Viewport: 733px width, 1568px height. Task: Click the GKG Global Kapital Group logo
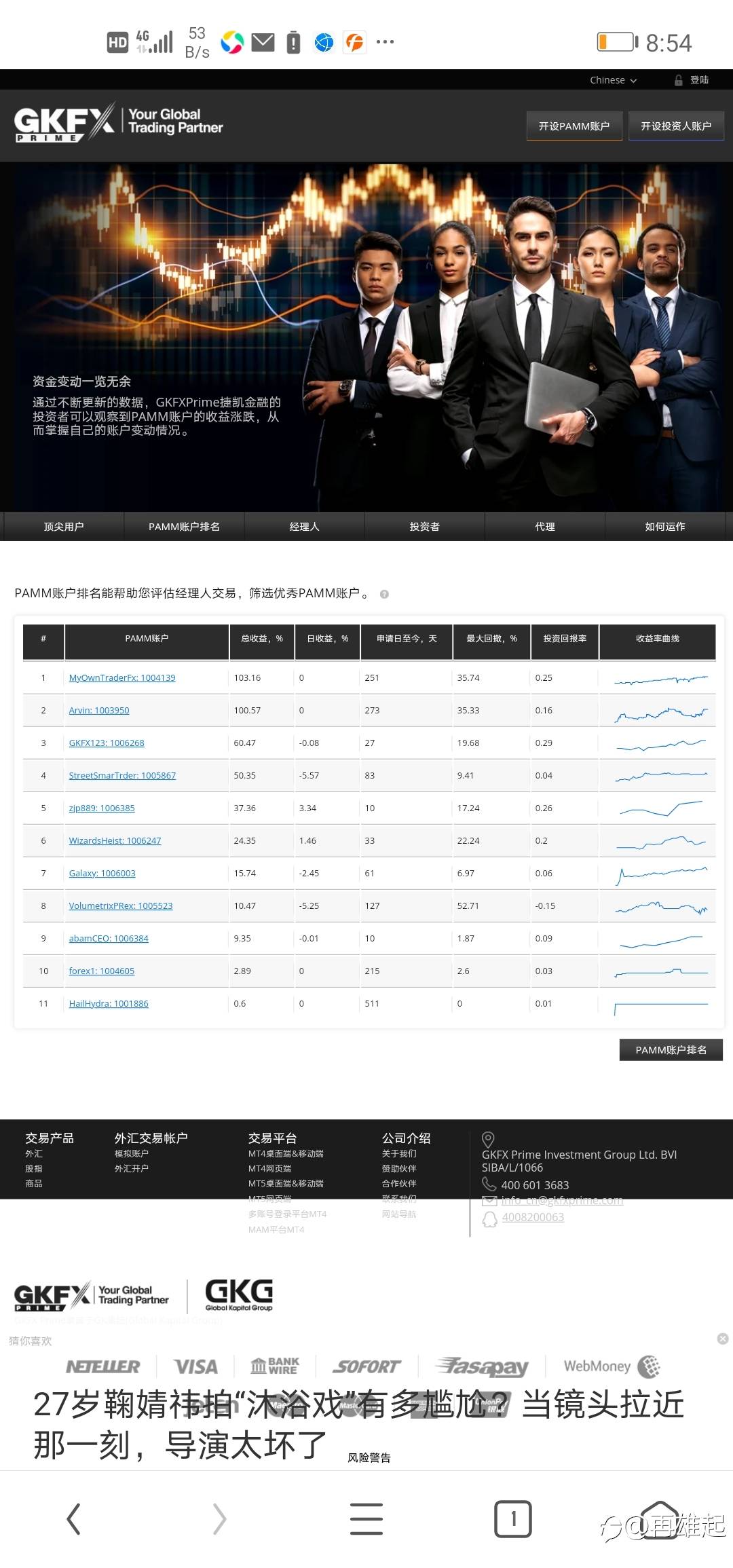click(239, 1296)
